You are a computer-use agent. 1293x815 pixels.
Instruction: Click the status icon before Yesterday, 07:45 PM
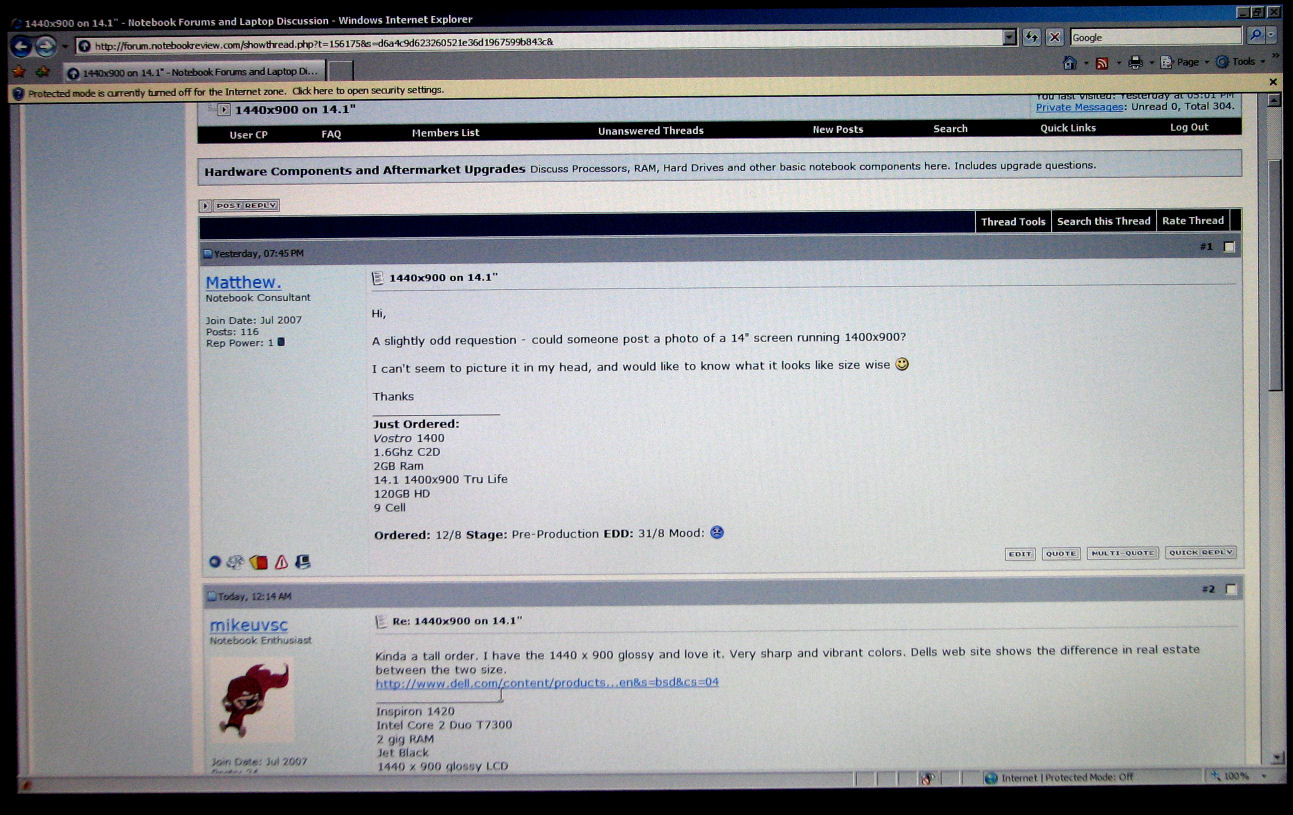(208, 254)
